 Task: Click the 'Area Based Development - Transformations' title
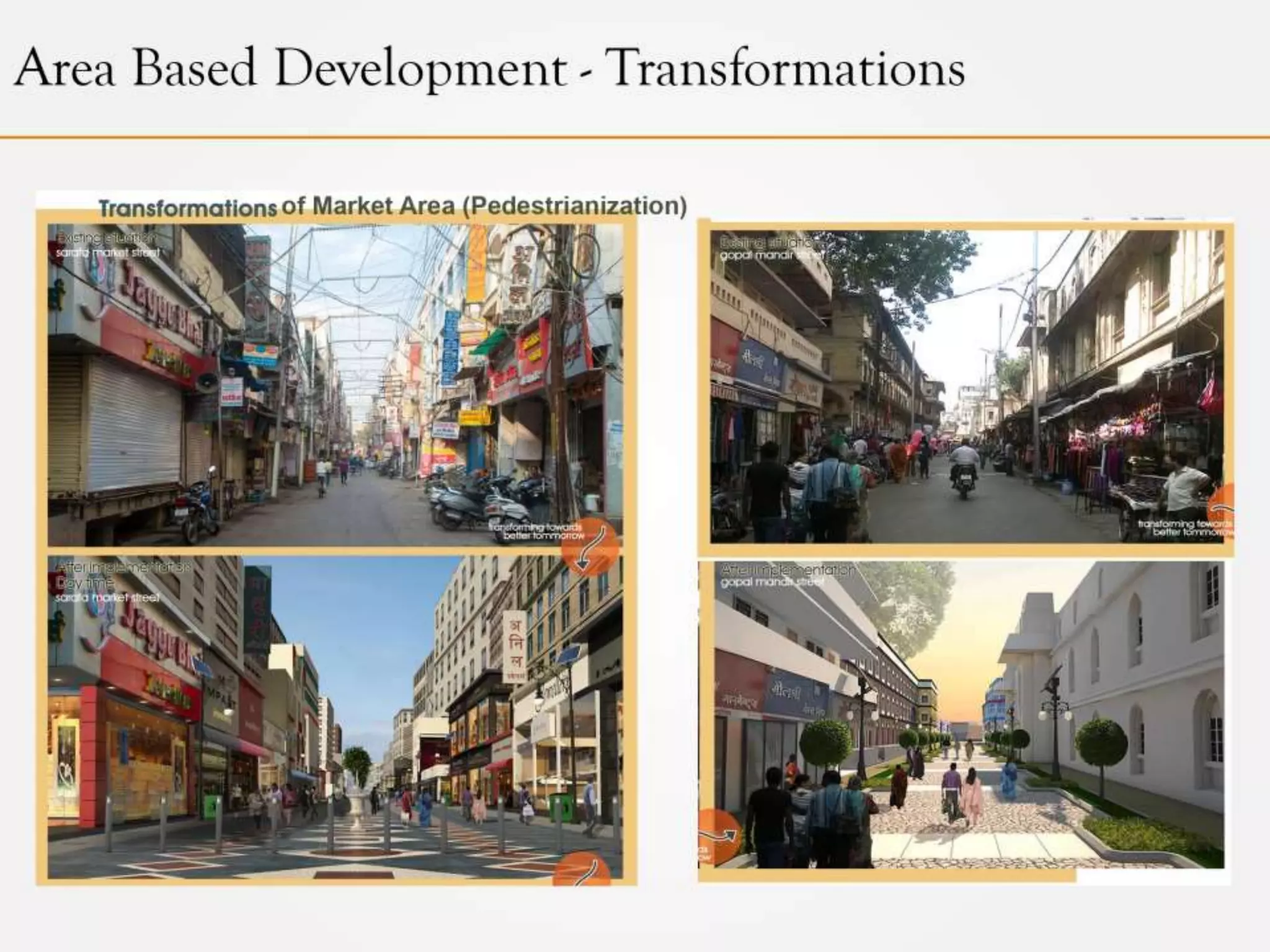point(490,68)
